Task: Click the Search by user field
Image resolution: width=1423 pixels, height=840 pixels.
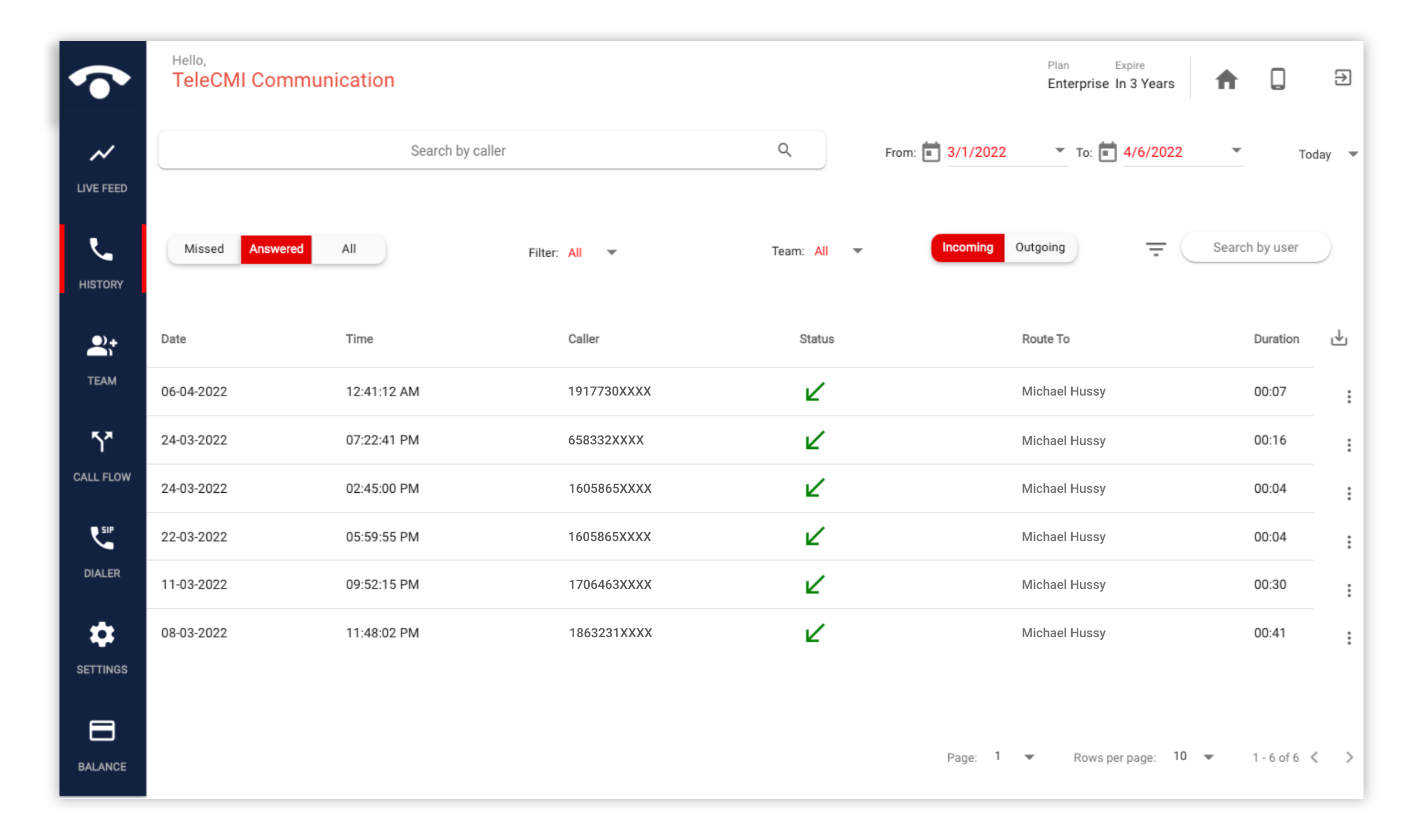Action: click(1255, 247)
